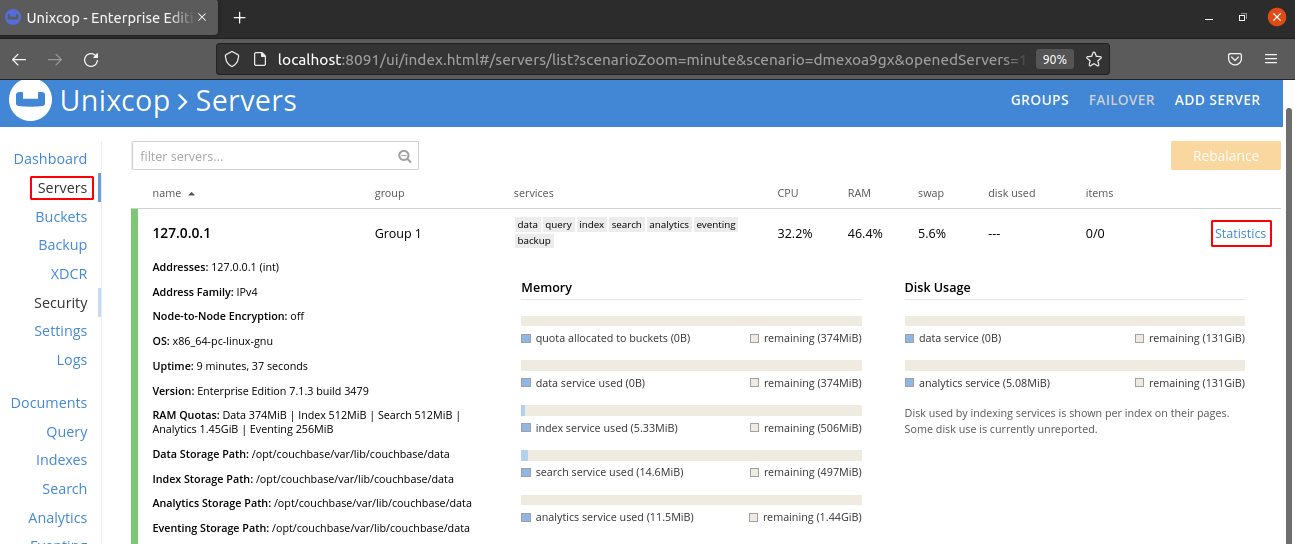Click the items column header

[x=1100, y=193]
